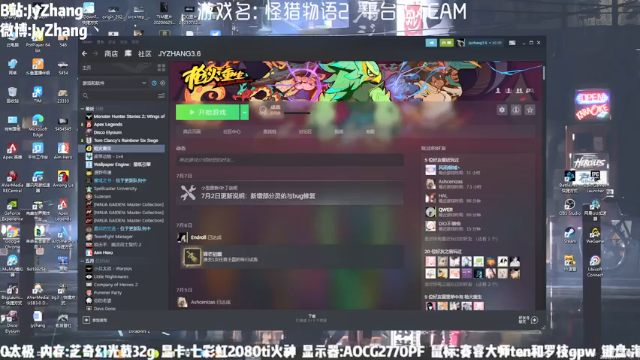Viewport: 640px width, 360px height.
Task: Open the games and software filter dropdown
Action: (114, 83)
